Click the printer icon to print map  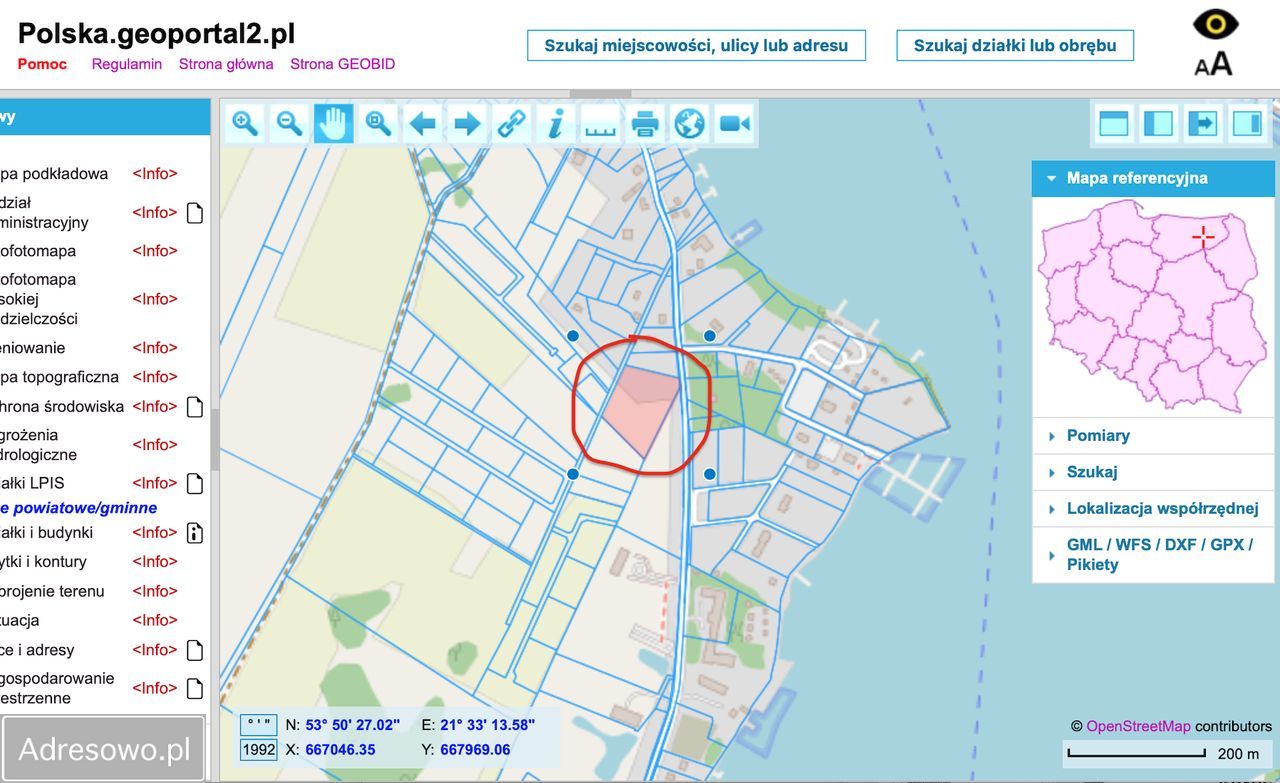(x=645, y=123)
